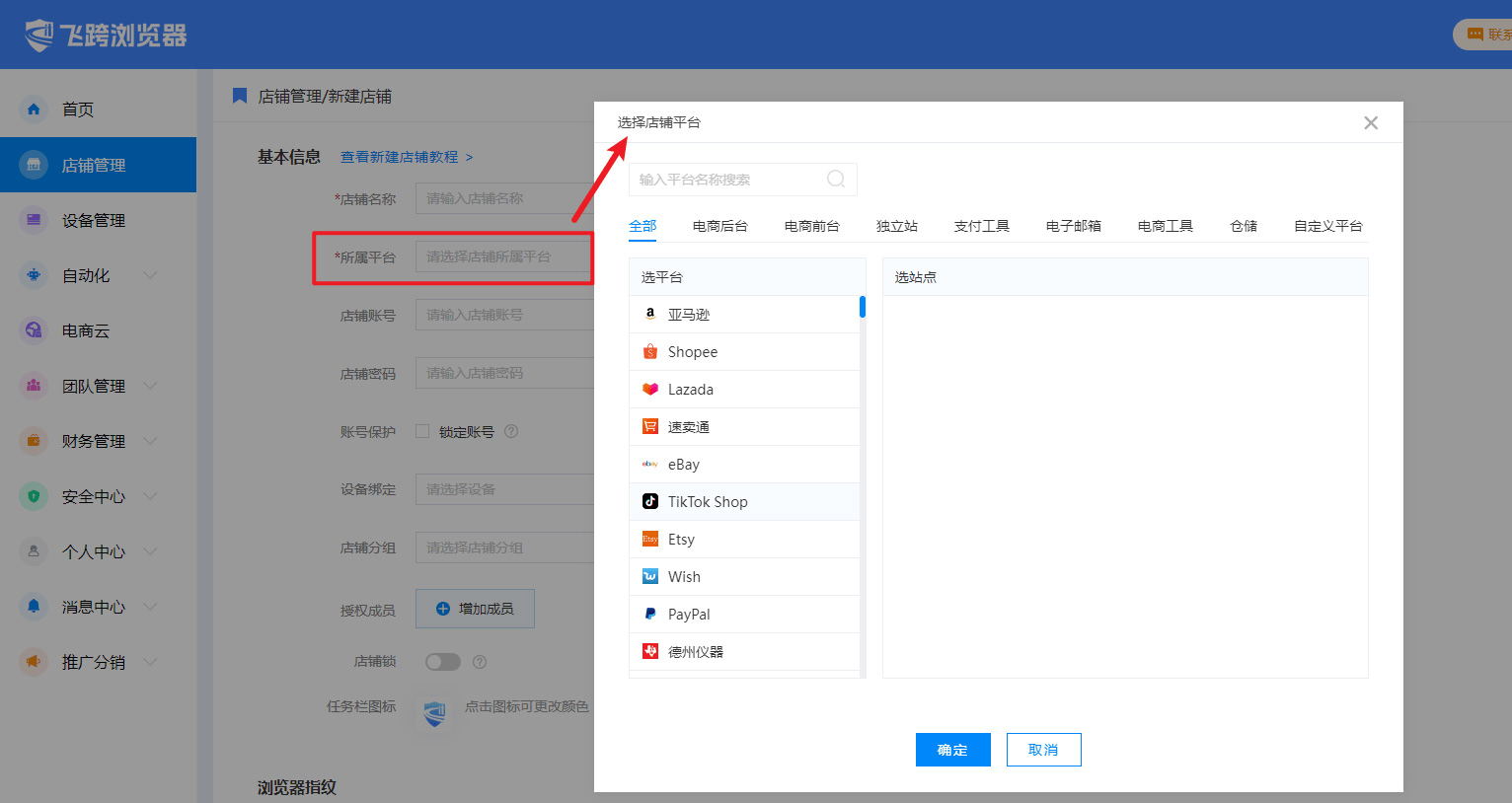
Task: Expand the Automation sidebar menu
Action: (x=150, y=275)
